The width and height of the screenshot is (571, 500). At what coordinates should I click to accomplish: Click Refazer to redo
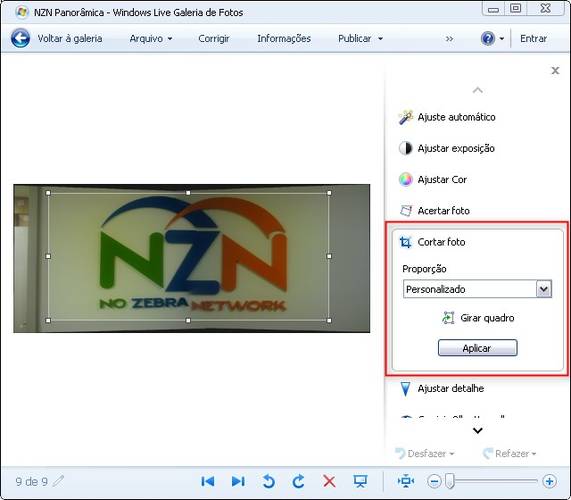point(507,453)
